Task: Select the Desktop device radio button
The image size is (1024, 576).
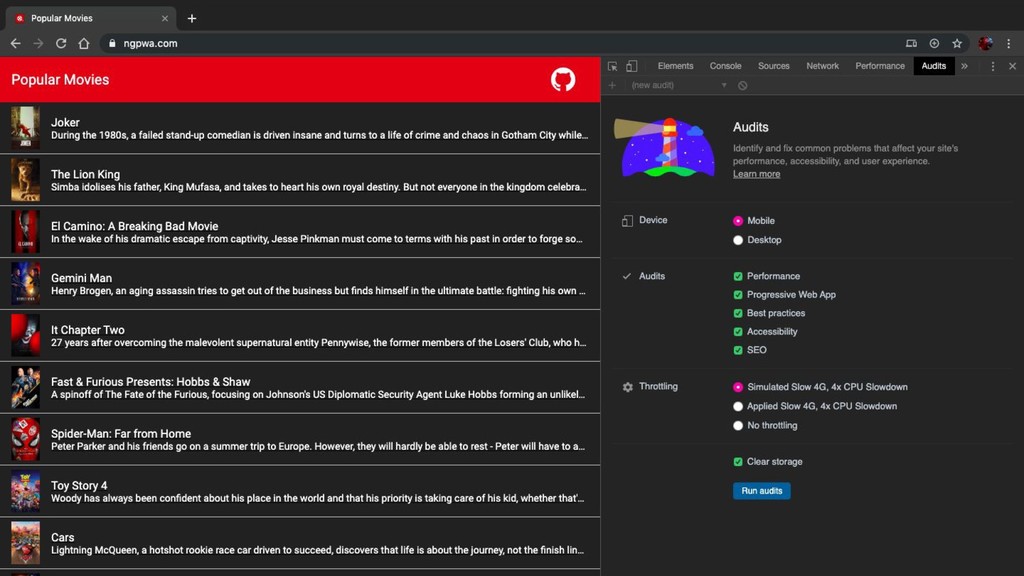Action: (738, 240)
